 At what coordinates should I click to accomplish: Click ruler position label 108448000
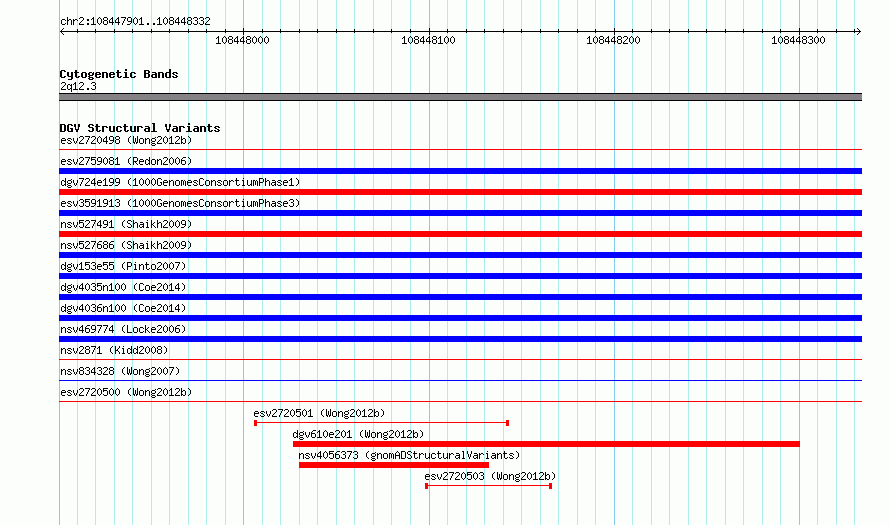pyautogui.click(x=242, y=40)
